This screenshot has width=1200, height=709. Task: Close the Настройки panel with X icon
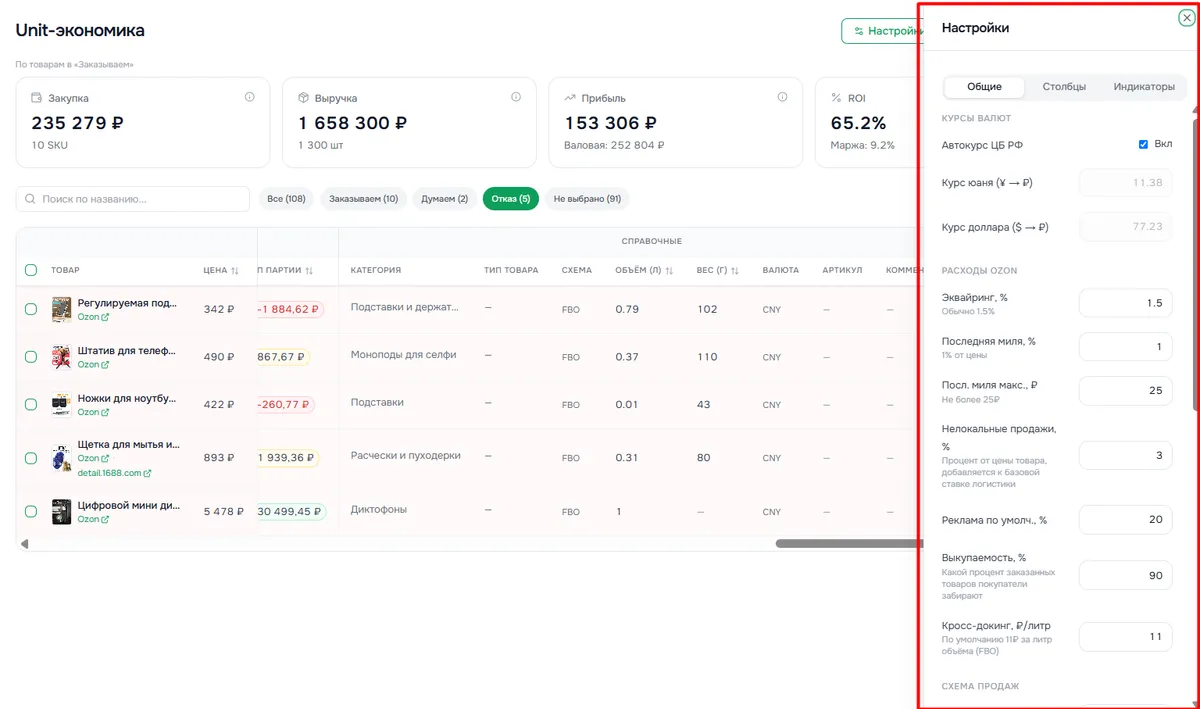pos(1186,18)
